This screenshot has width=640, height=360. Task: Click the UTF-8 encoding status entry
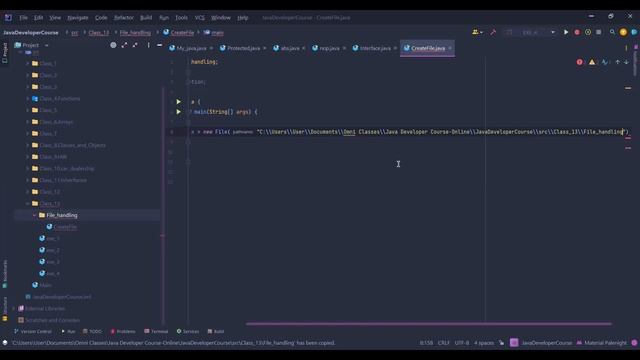(x=462, y=343)
